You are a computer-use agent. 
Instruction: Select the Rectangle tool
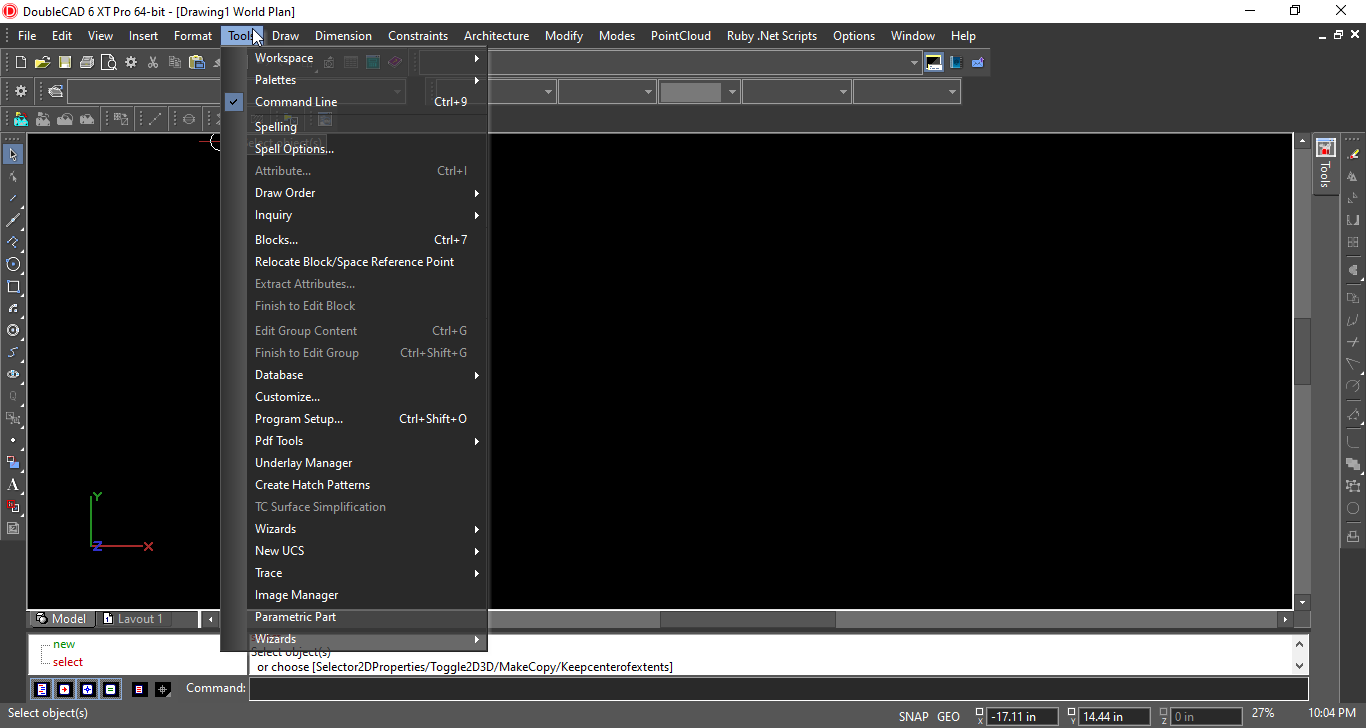(x=13, y=286)
